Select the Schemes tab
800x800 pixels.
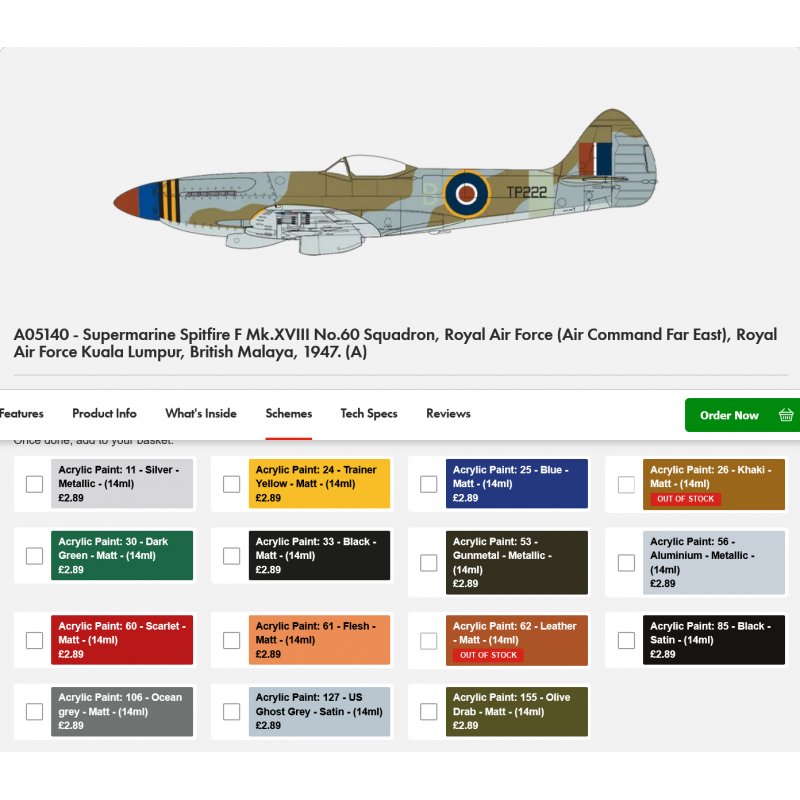point(288,413)
